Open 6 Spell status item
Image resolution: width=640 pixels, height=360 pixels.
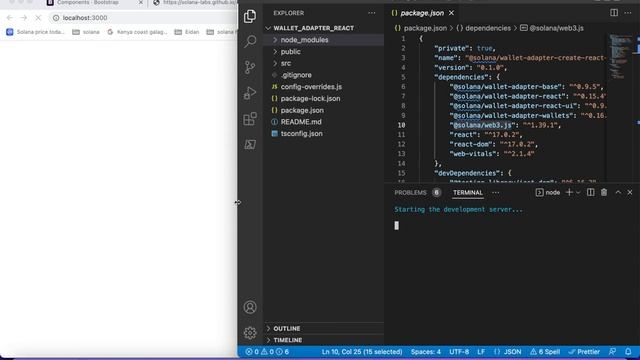tap(545, 352)
